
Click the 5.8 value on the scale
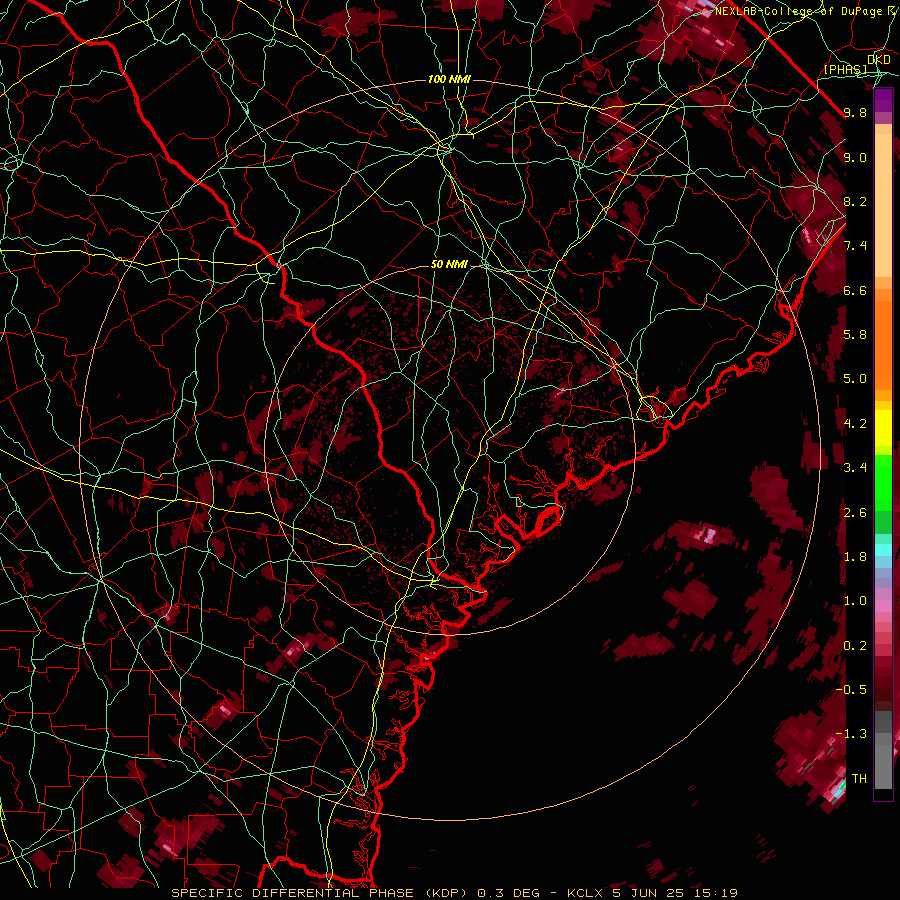[x=855, y=335]
